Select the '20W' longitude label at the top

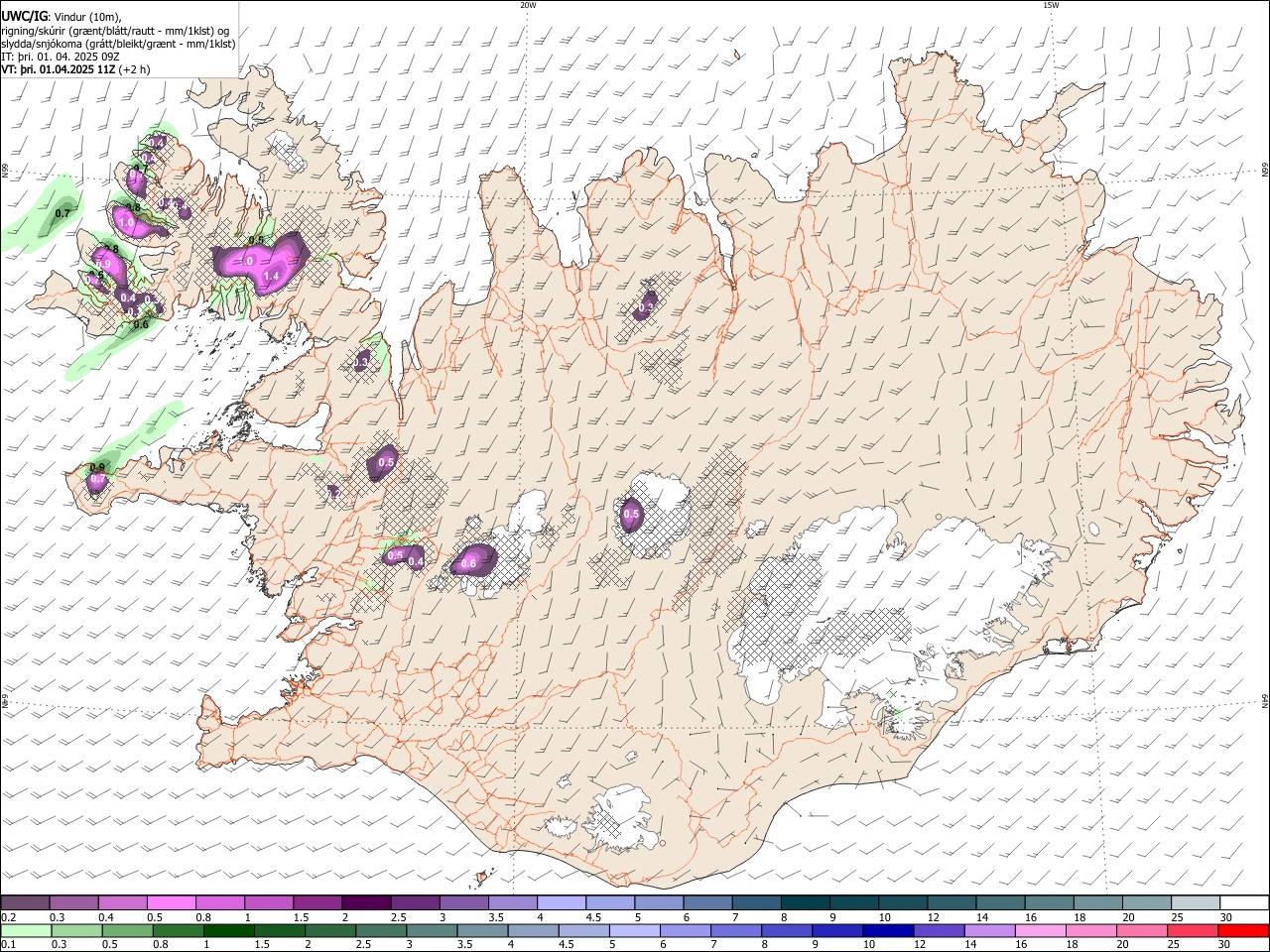(x=528, y=5)
